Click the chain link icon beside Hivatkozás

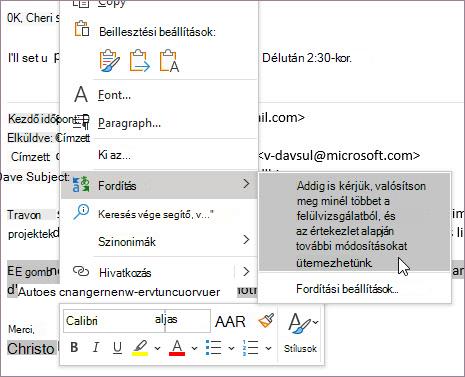[81, 271]
